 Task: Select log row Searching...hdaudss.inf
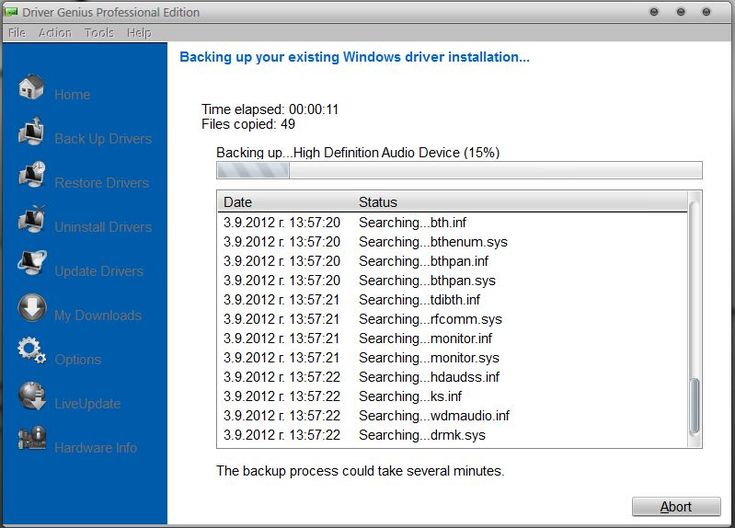(452, 377)
